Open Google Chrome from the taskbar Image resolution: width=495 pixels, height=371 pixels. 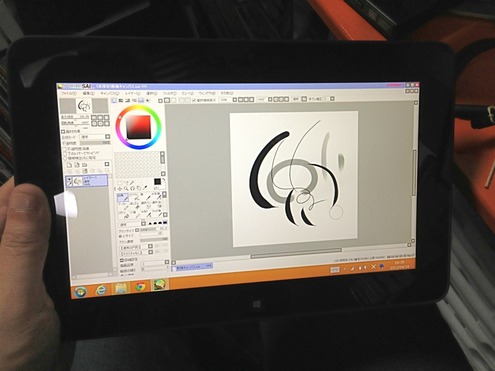pyautogui.click(x=141, y=286)
